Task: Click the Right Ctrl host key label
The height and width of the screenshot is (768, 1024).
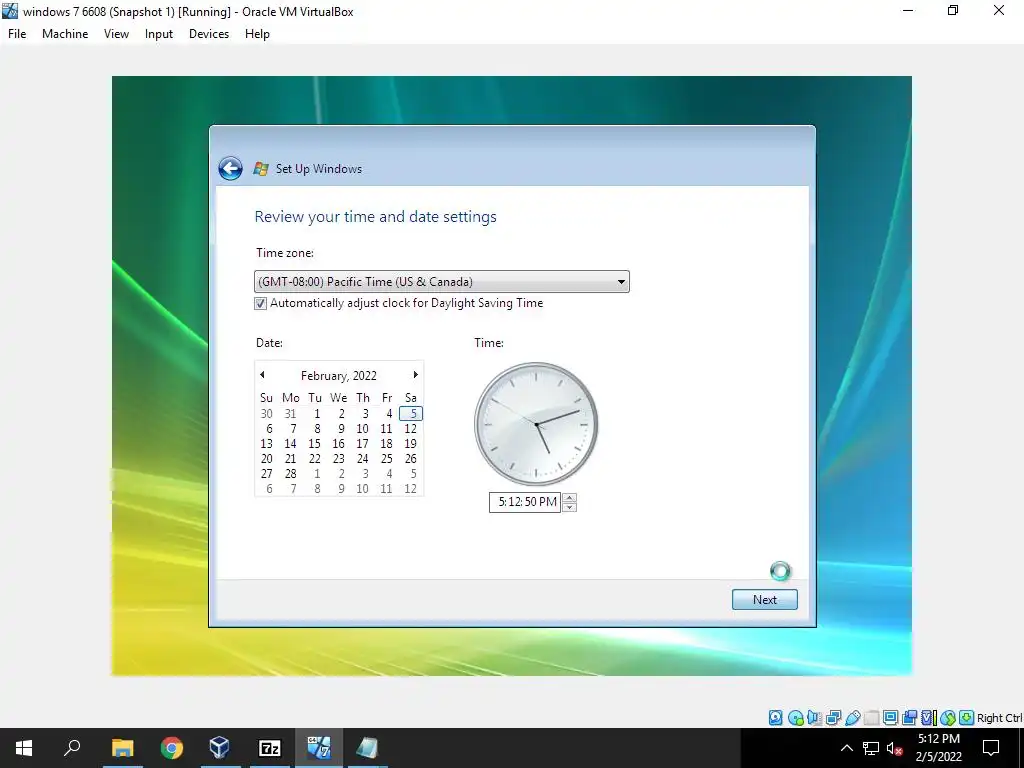Action: tap(999, 718)
